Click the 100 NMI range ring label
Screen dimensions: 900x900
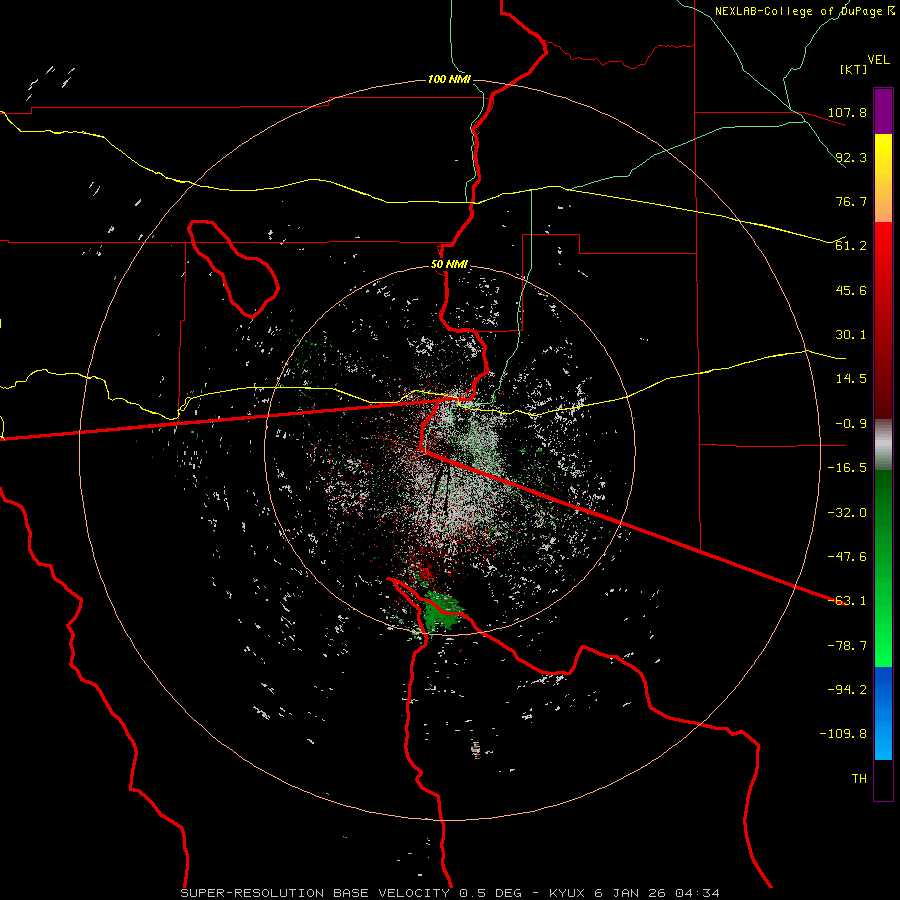pos(449,79)
